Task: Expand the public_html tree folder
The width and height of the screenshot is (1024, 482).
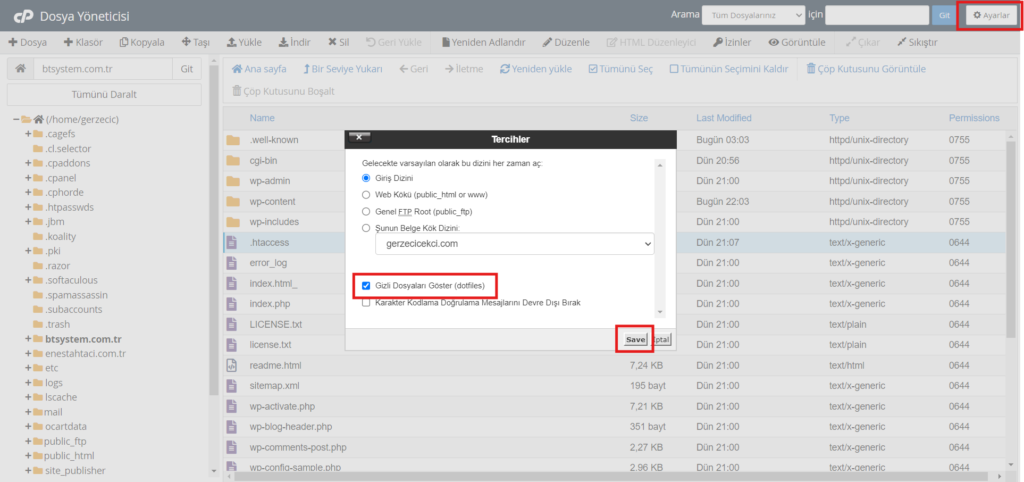Action: [x=28, y=456]
